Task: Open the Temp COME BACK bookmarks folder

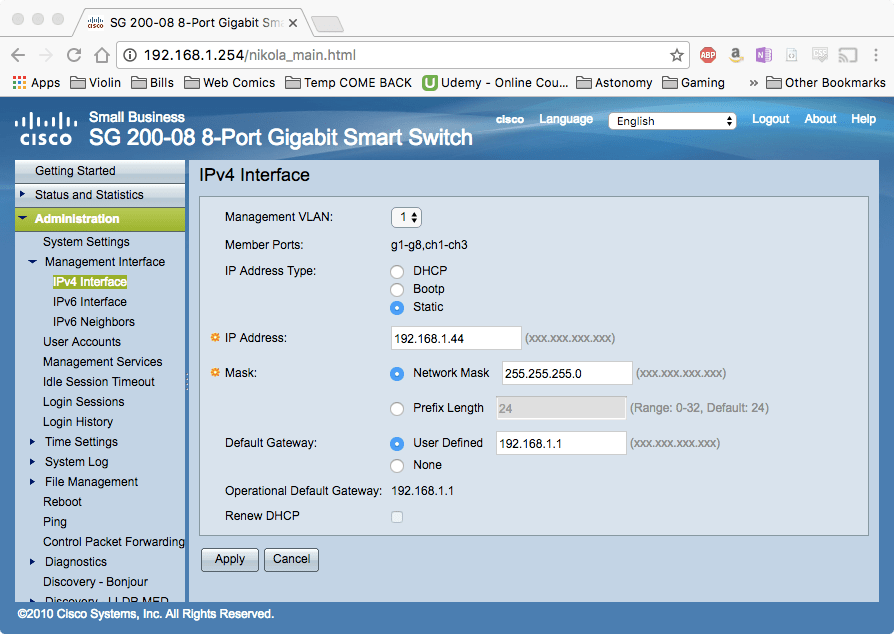Action: [348, 83]
